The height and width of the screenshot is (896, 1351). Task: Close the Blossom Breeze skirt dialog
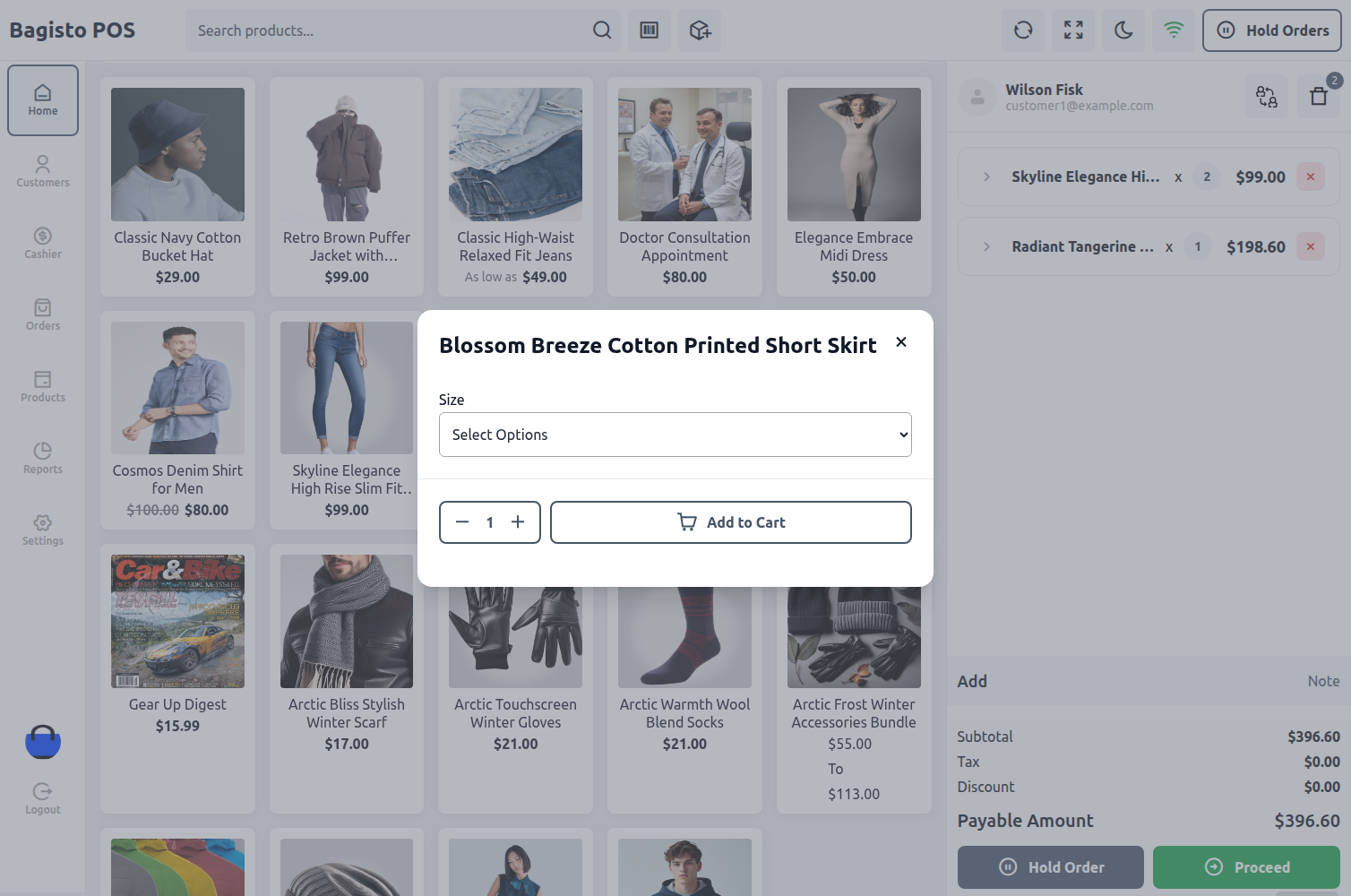(901, 342)
